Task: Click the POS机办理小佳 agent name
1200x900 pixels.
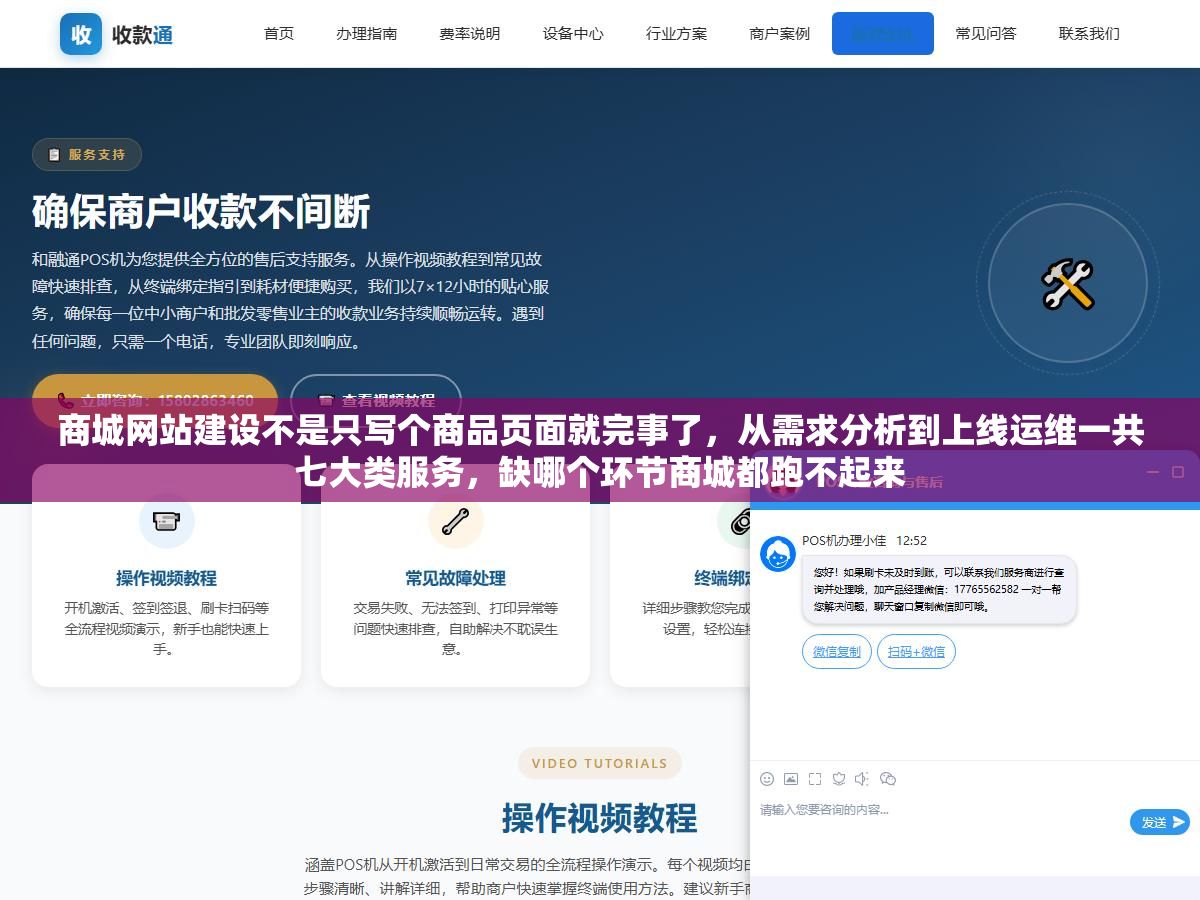Action: click(843, 540)
